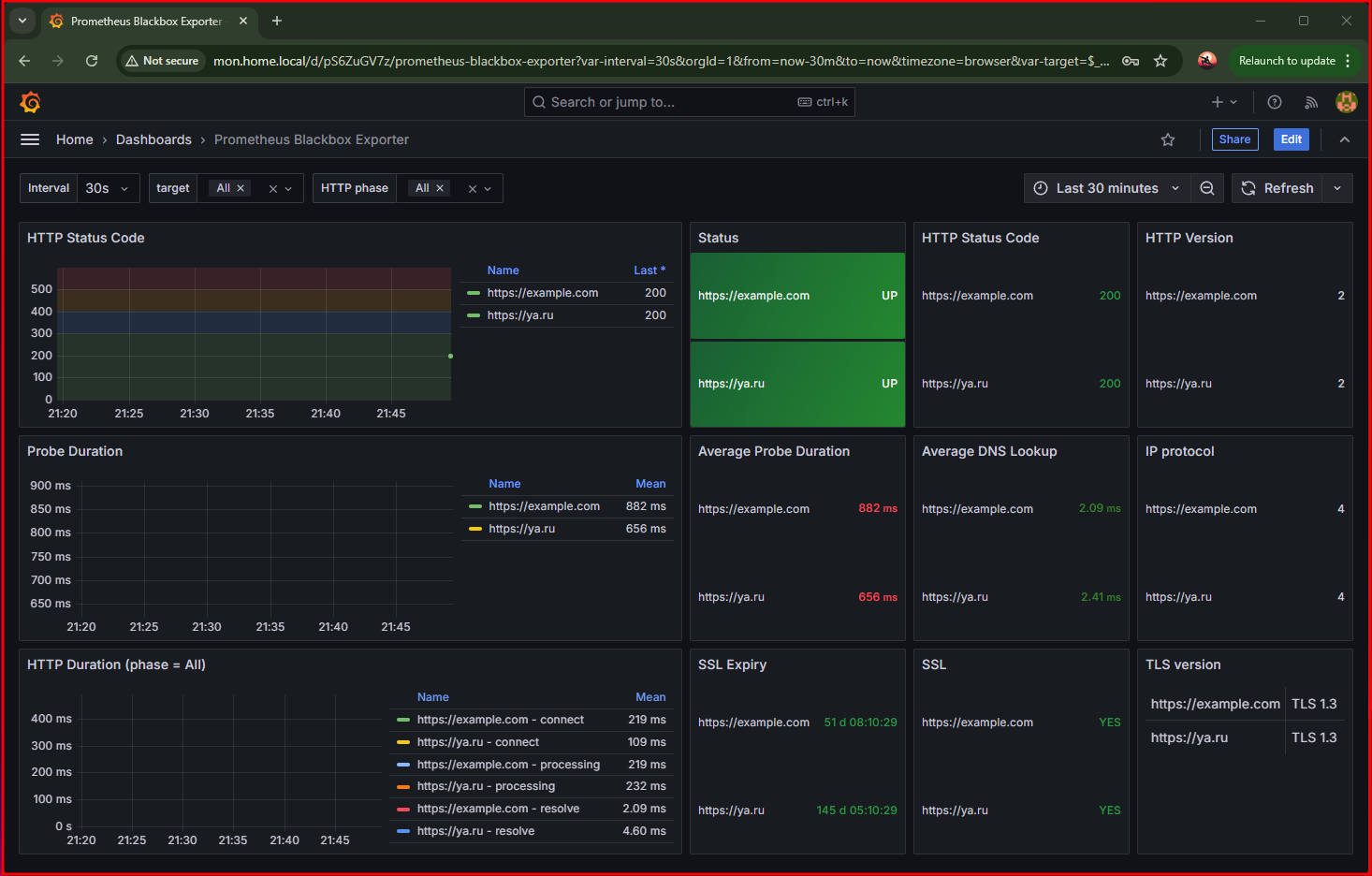Toggle https://example.com - processing series
Viewport: 1372px width, 876px height.
508,765
